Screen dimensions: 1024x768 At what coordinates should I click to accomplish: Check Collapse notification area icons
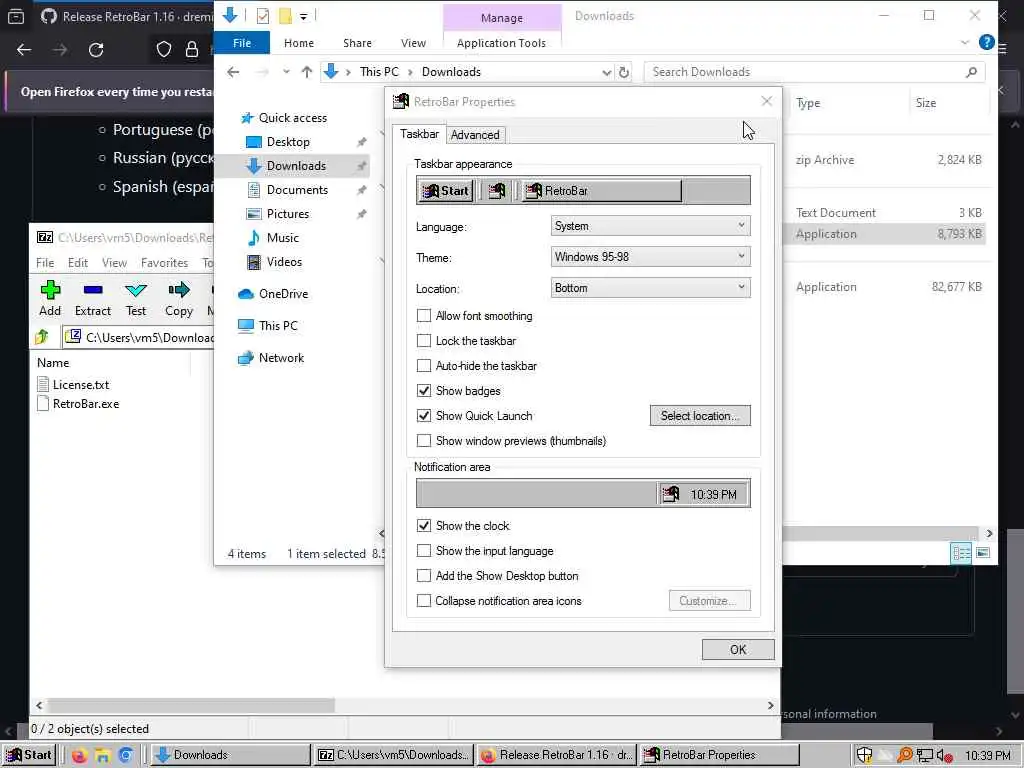(424, 600)
